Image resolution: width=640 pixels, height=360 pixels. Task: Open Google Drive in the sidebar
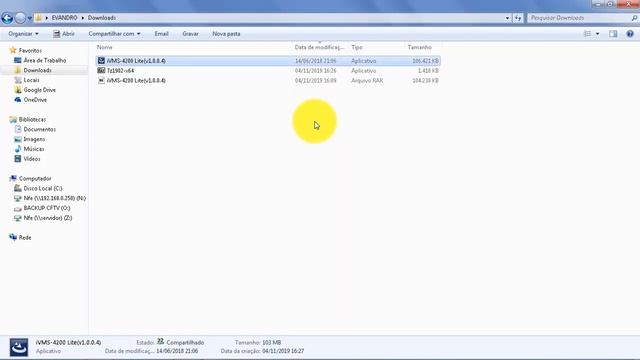tap(39, 90)
